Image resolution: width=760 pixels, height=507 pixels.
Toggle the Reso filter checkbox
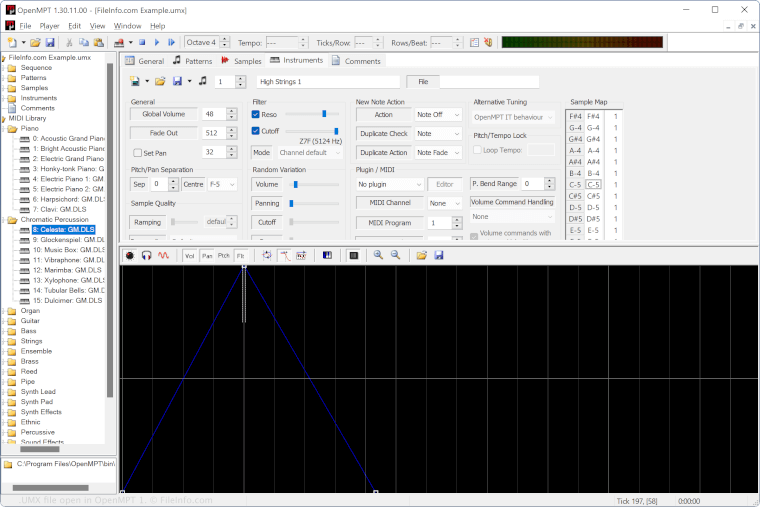point(256,114)
